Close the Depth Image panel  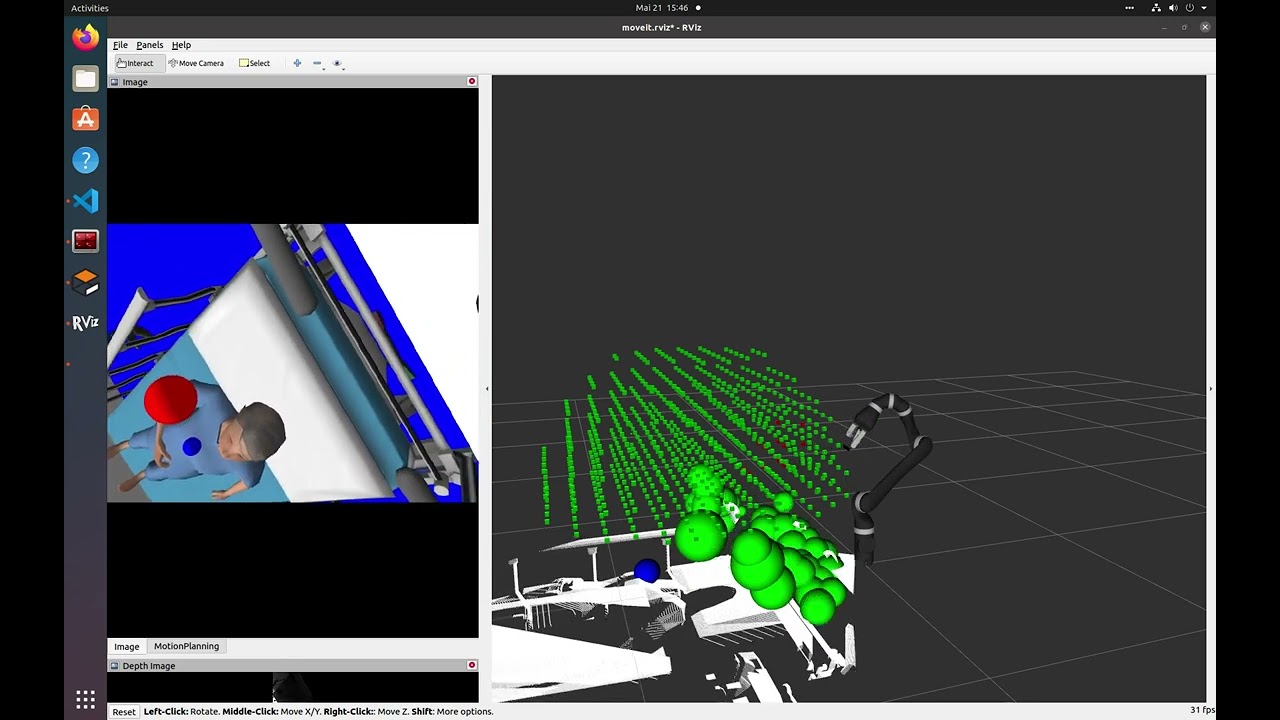(472, 665)
